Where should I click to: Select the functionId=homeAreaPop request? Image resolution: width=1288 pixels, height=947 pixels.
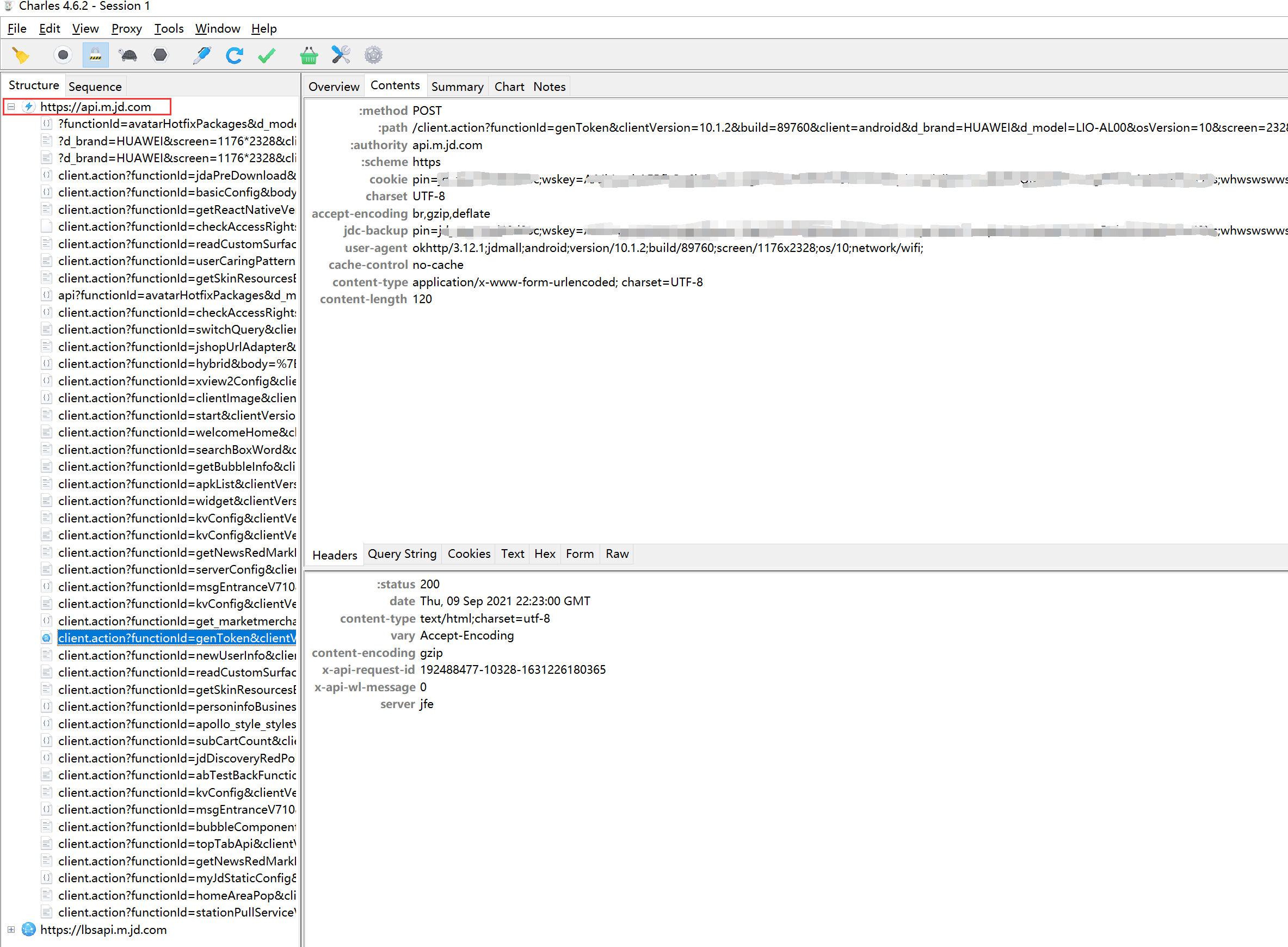[x=176, y=895]
